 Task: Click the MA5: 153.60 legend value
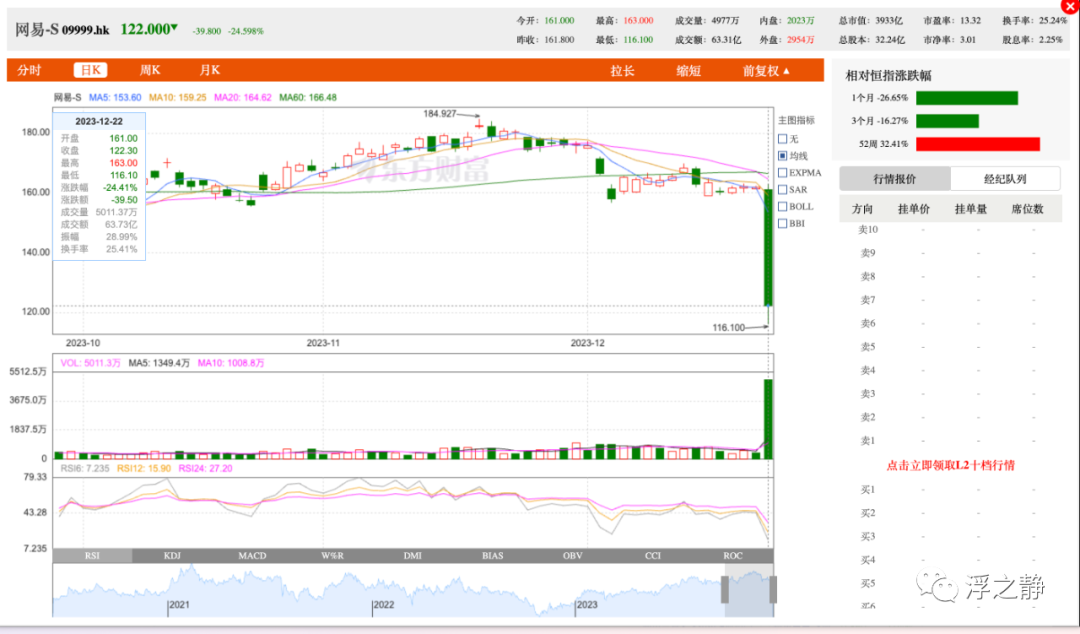pyautogui.click(x=115, y=97)
